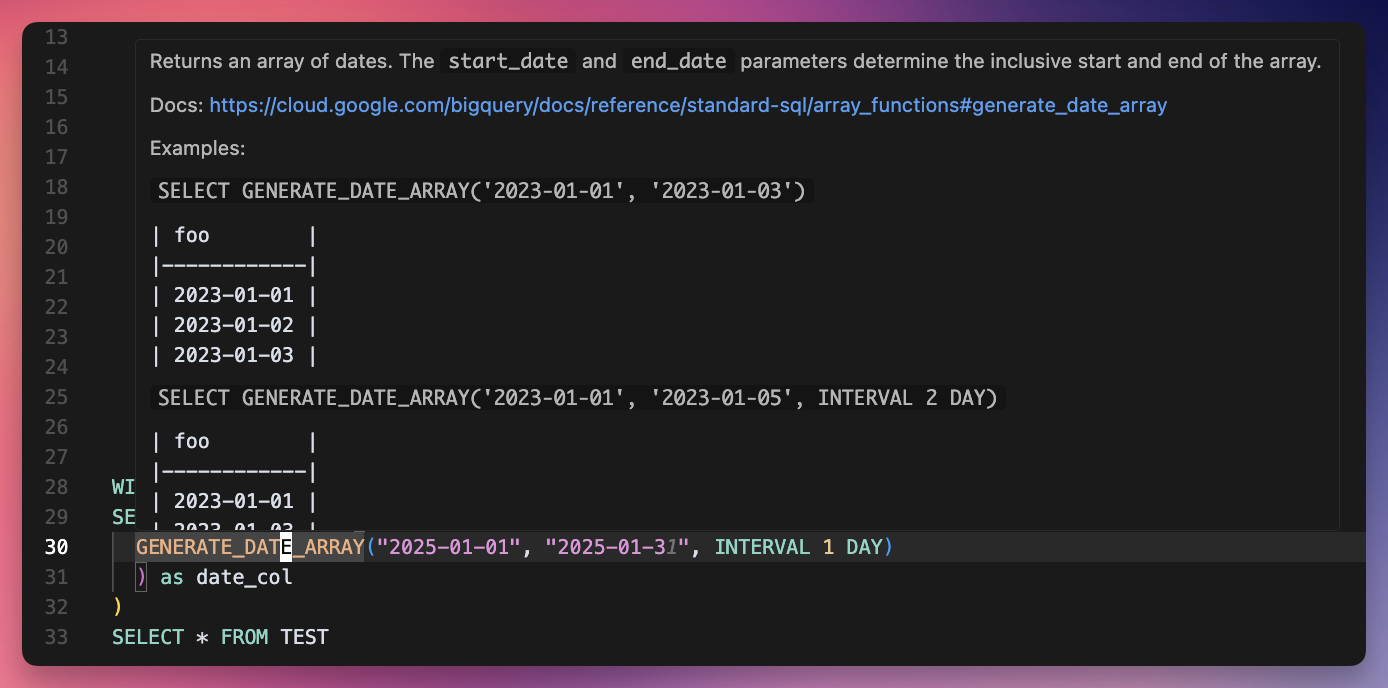Click the WI text on line 28
Screen dimensions: 1388x688
[122, 487]
